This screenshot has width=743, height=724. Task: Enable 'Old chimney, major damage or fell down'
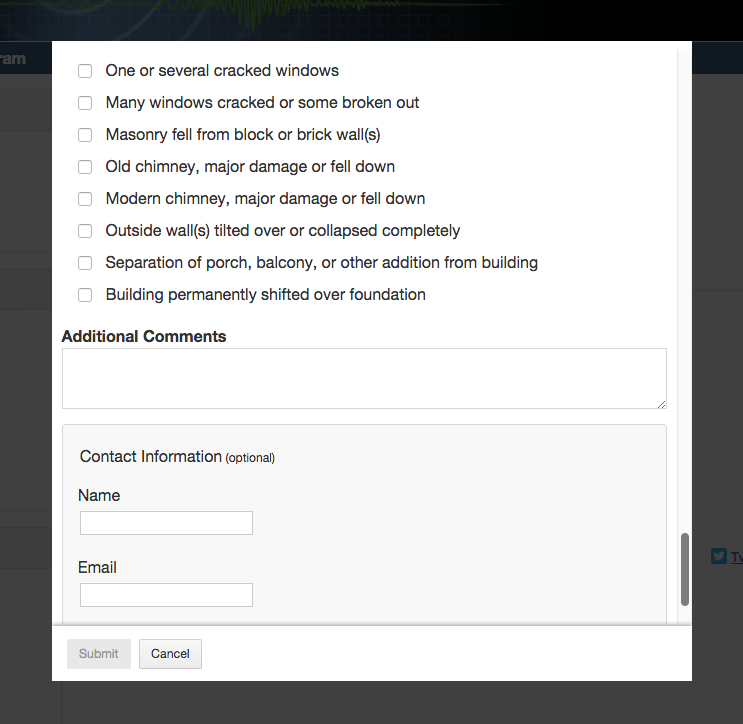pyautogui.click(x=85, y=167)
